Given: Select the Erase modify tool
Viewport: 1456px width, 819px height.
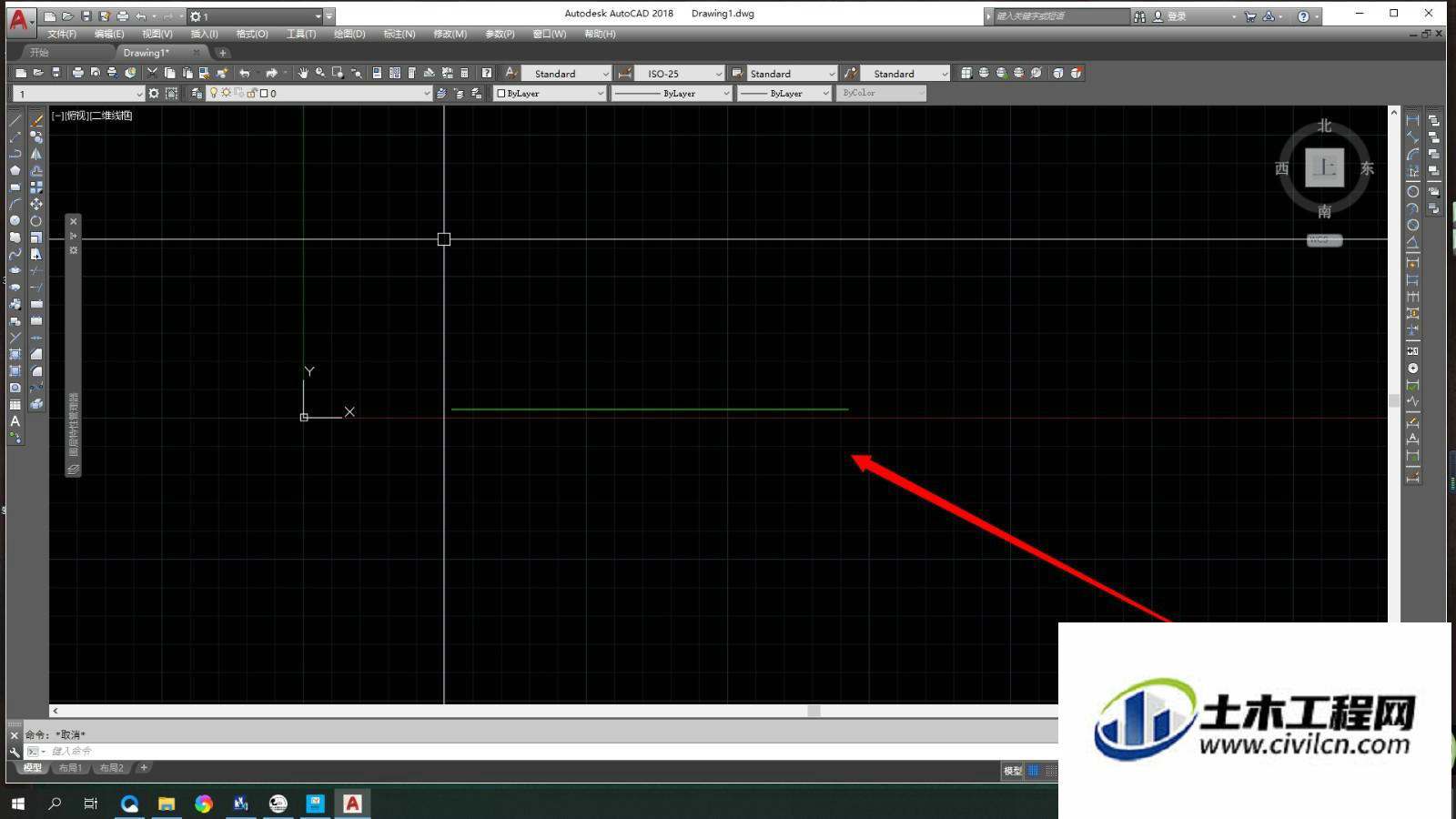Looking at the screenshot, I should 36,120.
